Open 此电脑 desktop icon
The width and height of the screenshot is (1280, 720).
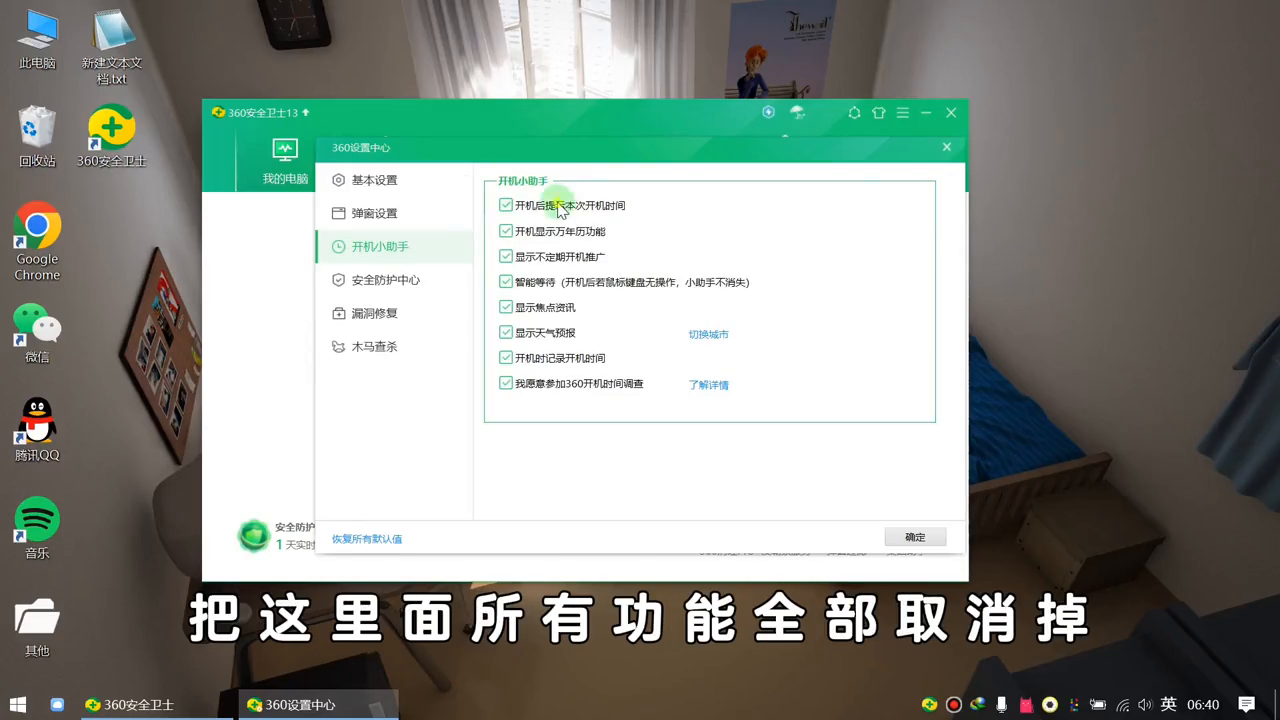coord(37,40)
